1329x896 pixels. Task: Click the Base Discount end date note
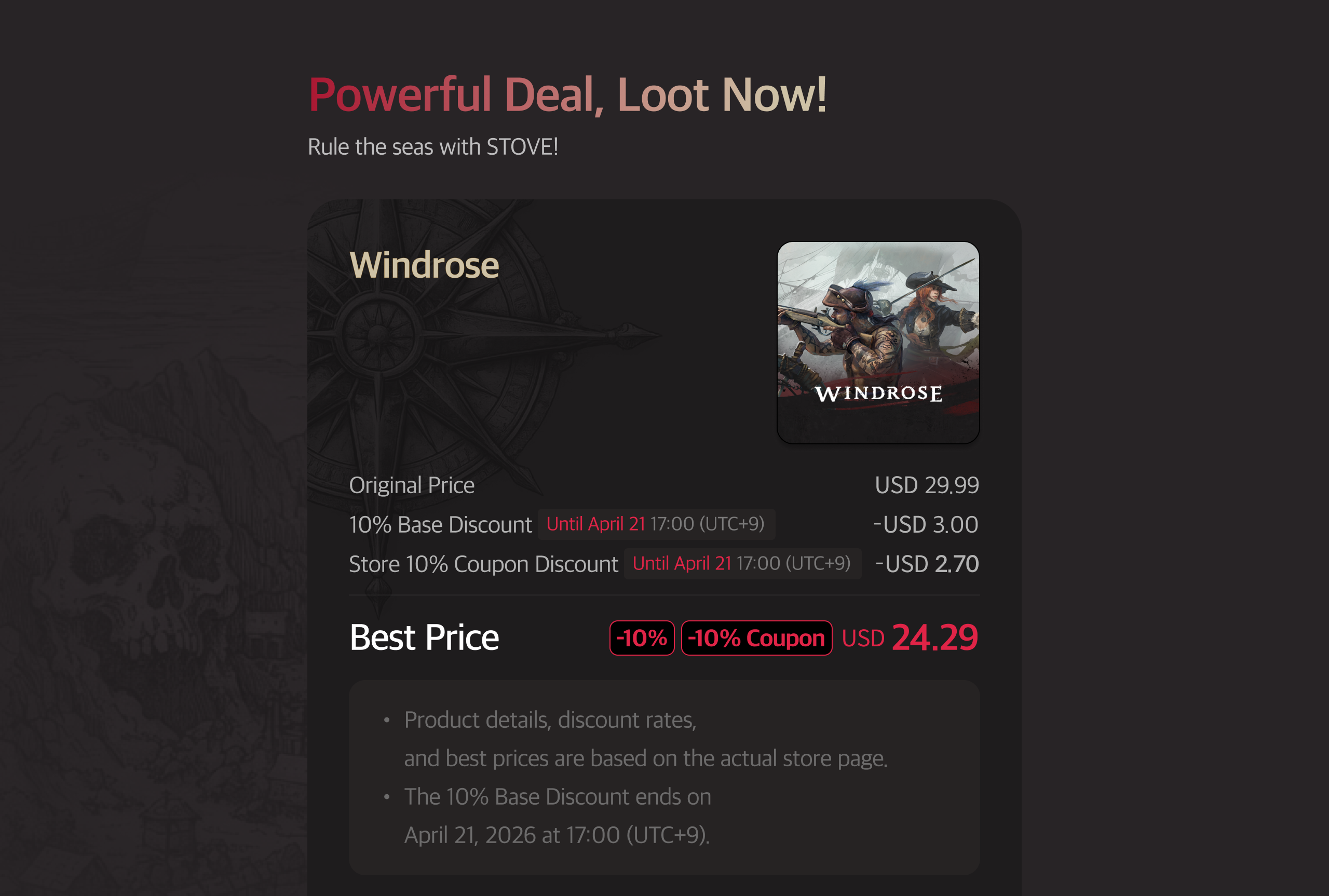(x=558, y=816)
